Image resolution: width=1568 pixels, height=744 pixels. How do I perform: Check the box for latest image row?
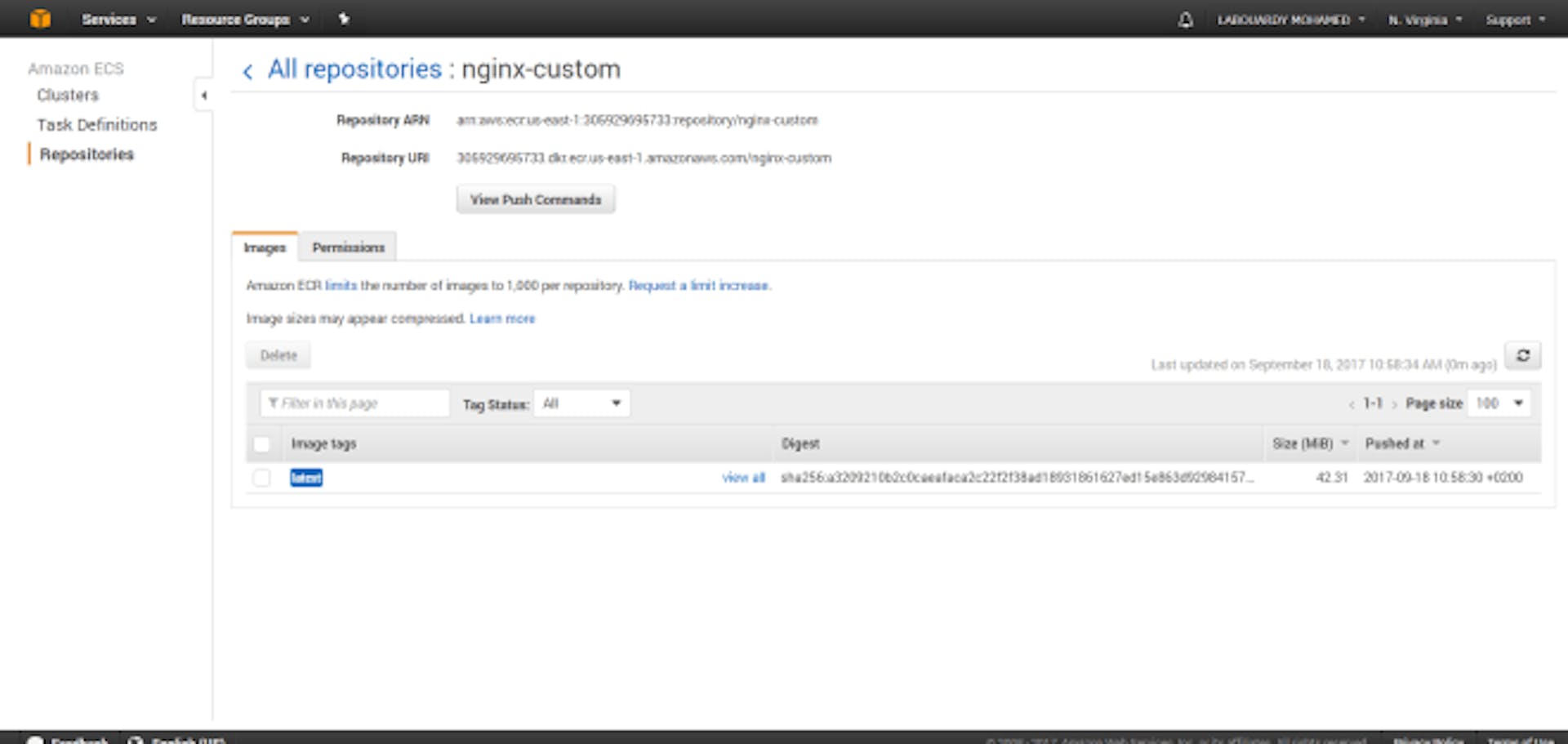point(261,478)
